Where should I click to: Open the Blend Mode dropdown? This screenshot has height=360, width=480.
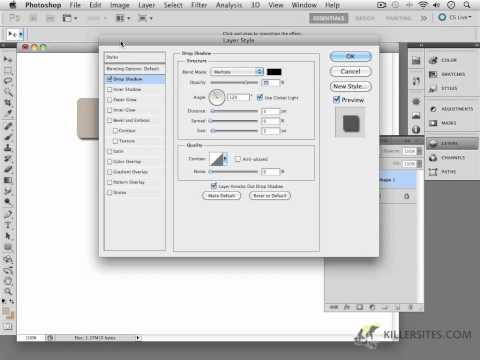click(237, 72)
